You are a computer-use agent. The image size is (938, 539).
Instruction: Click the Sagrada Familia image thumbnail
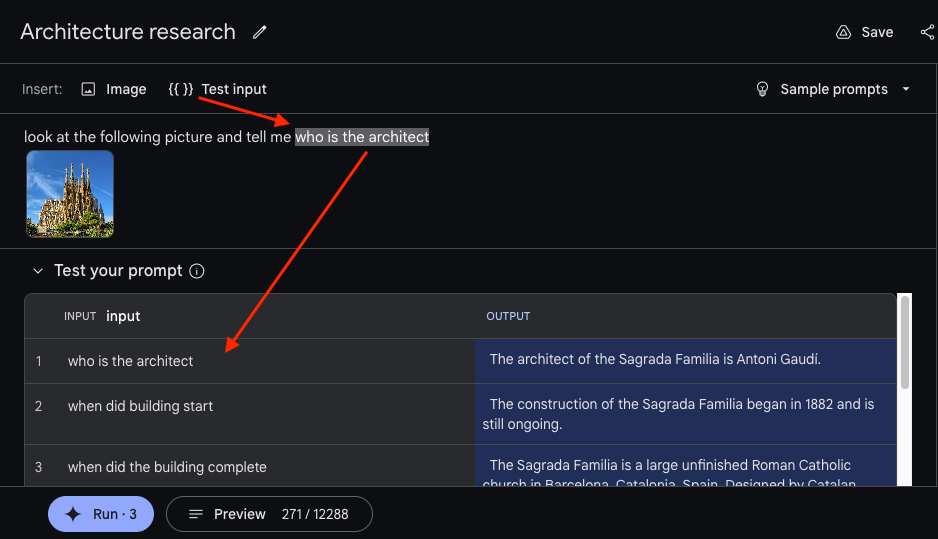point(70,194)
